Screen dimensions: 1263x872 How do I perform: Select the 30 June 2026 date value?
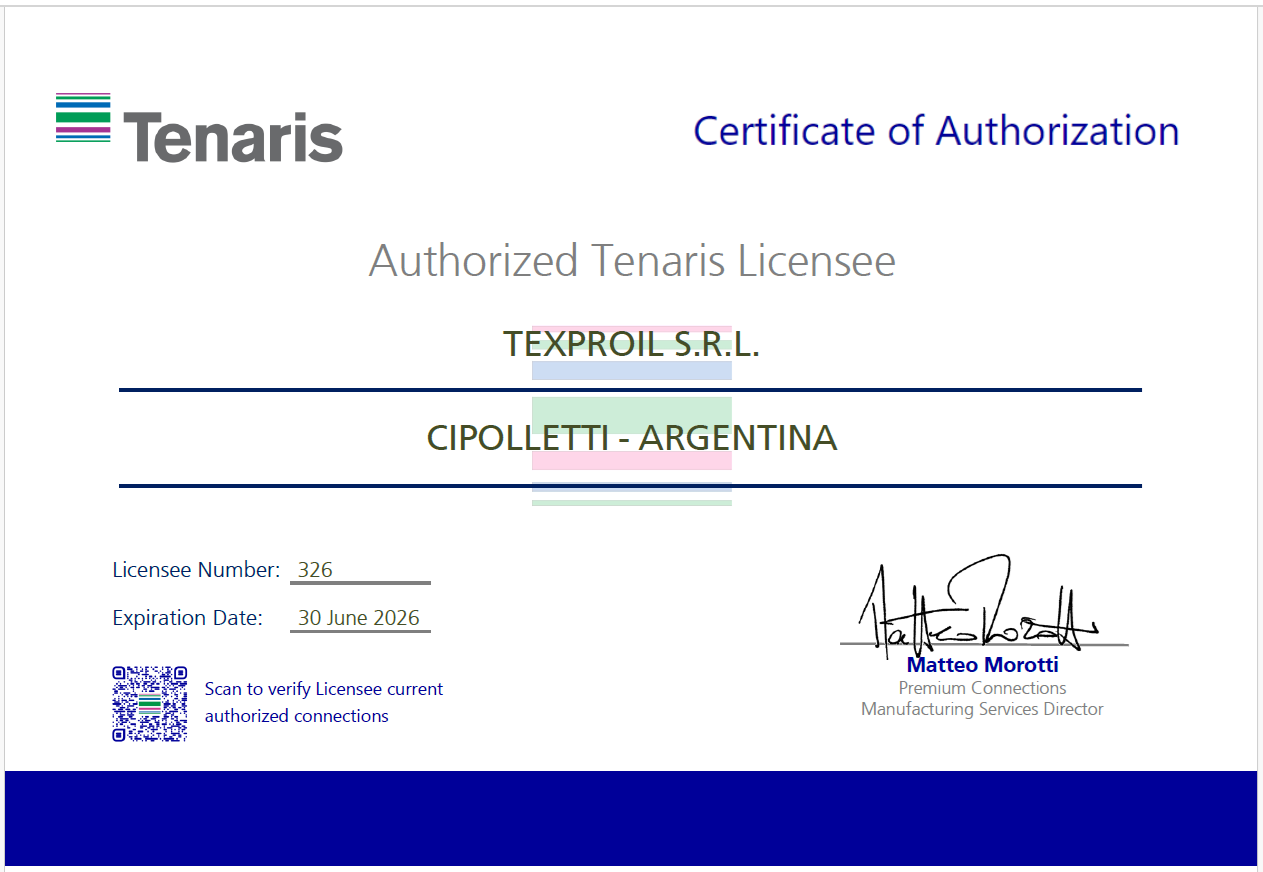(359, 618)
